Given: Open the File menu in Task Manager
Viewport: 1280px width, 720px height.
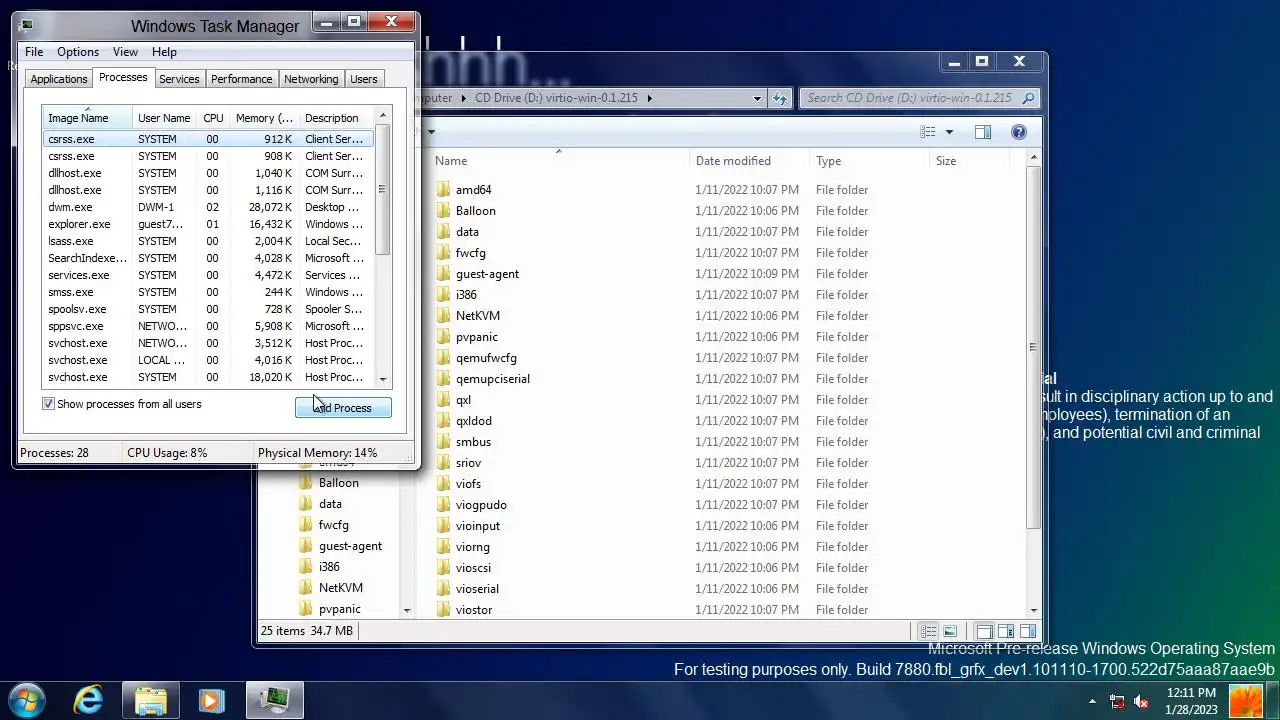Looking at the screenshot, I should (34, 52).
